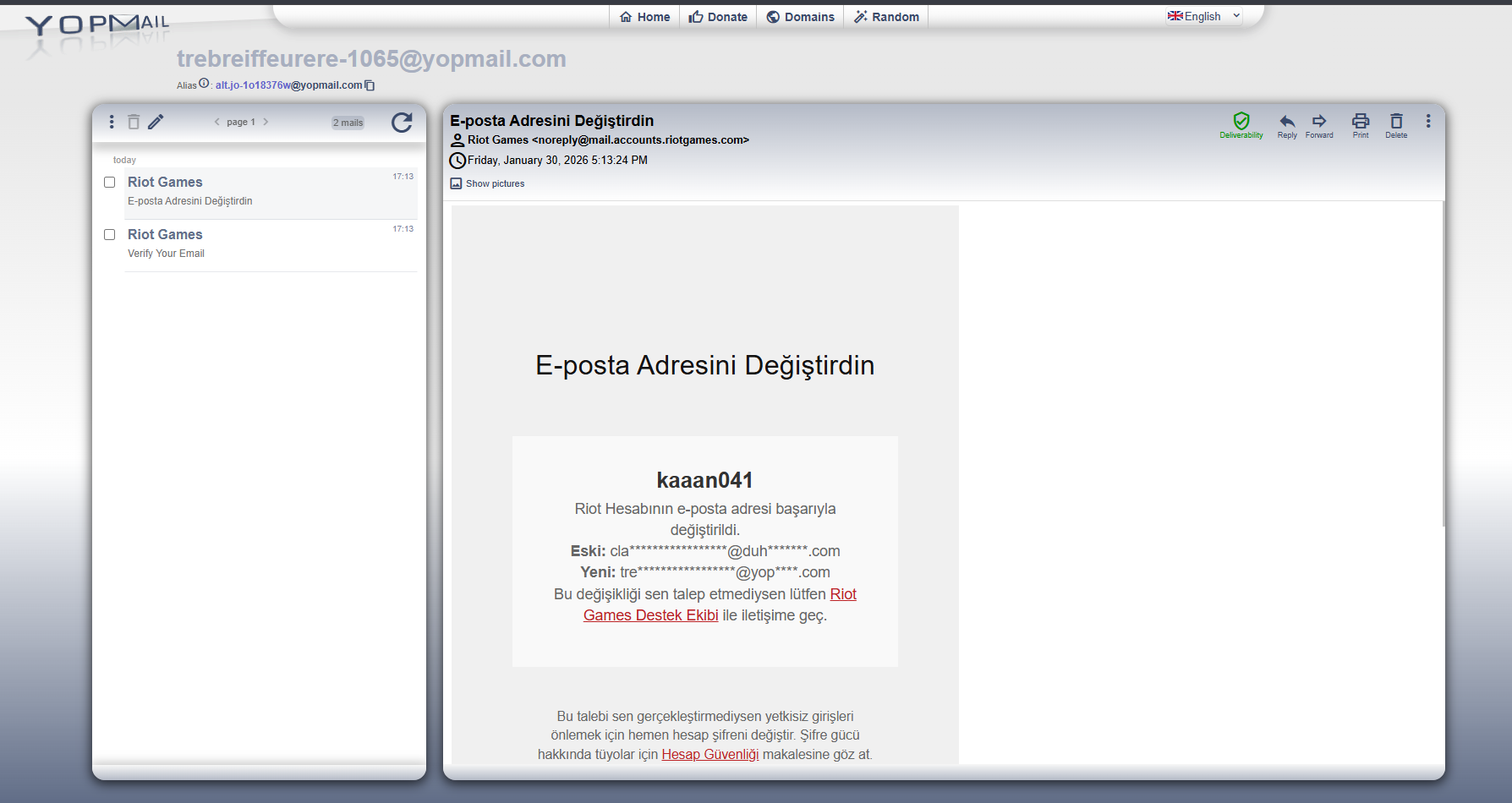Open the E-posta Adresini Değiştirdin message in list
Image resolution: width=1512 pixels, height=803 pixels.
click(x=271, y=193)
